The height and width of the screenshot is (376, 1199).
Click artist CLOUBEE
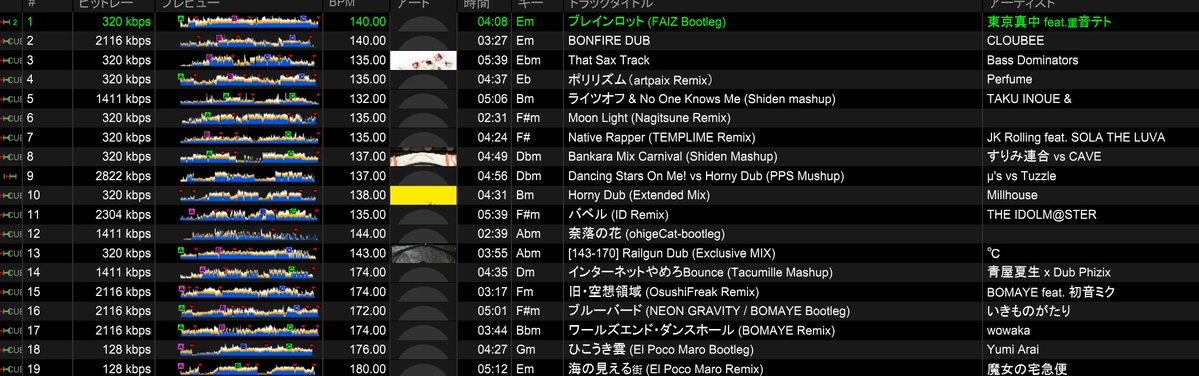pyautogui.click(x=1015, y=41)
